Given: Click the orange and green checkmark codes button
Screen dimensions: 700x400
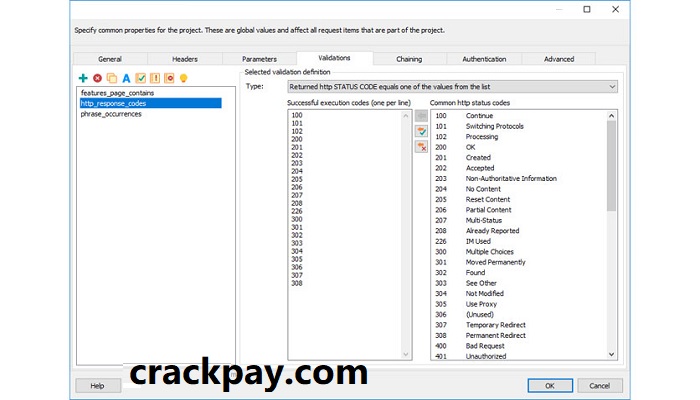Looking at the screenshot, I should tap(421, 131).
